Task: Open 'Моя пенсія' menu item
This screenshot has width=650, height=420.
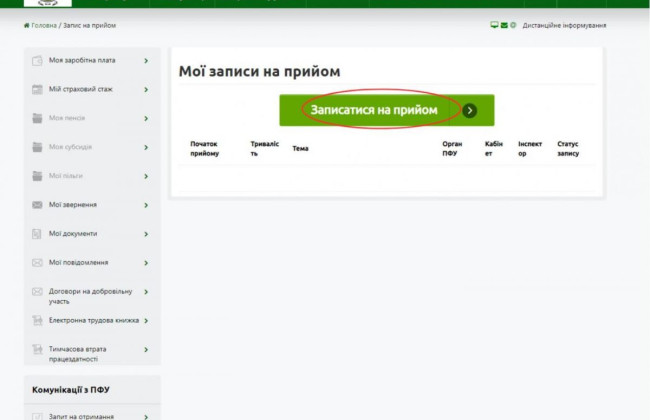Action: [67, 118]
